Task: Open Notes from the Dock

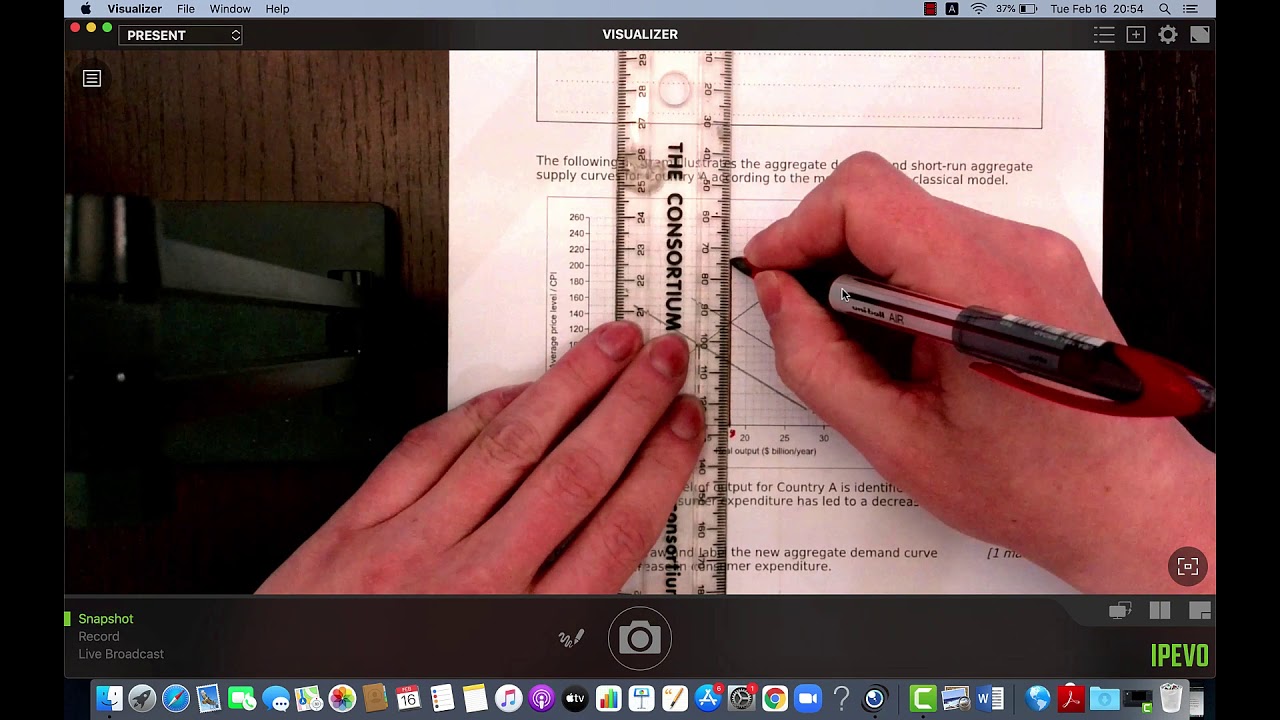Action: point(475,698)
